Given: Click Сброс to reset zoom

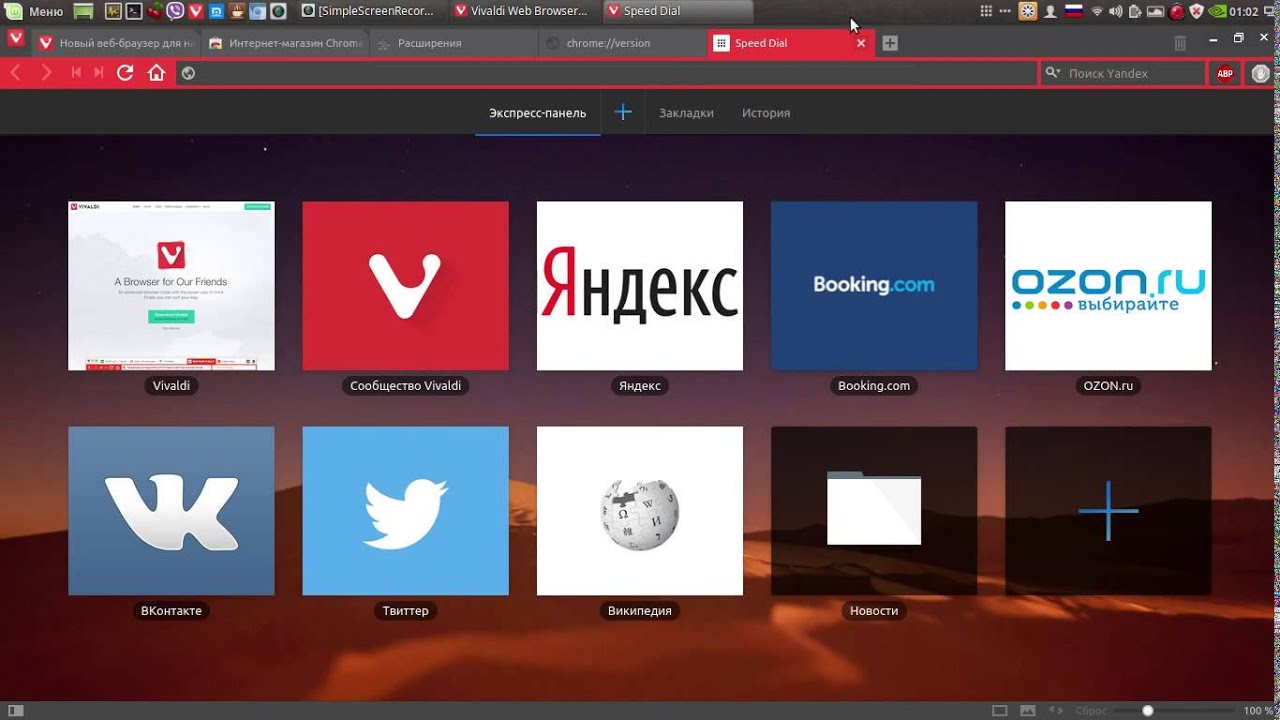Looking at the screenshot, I should point(1091,711).
